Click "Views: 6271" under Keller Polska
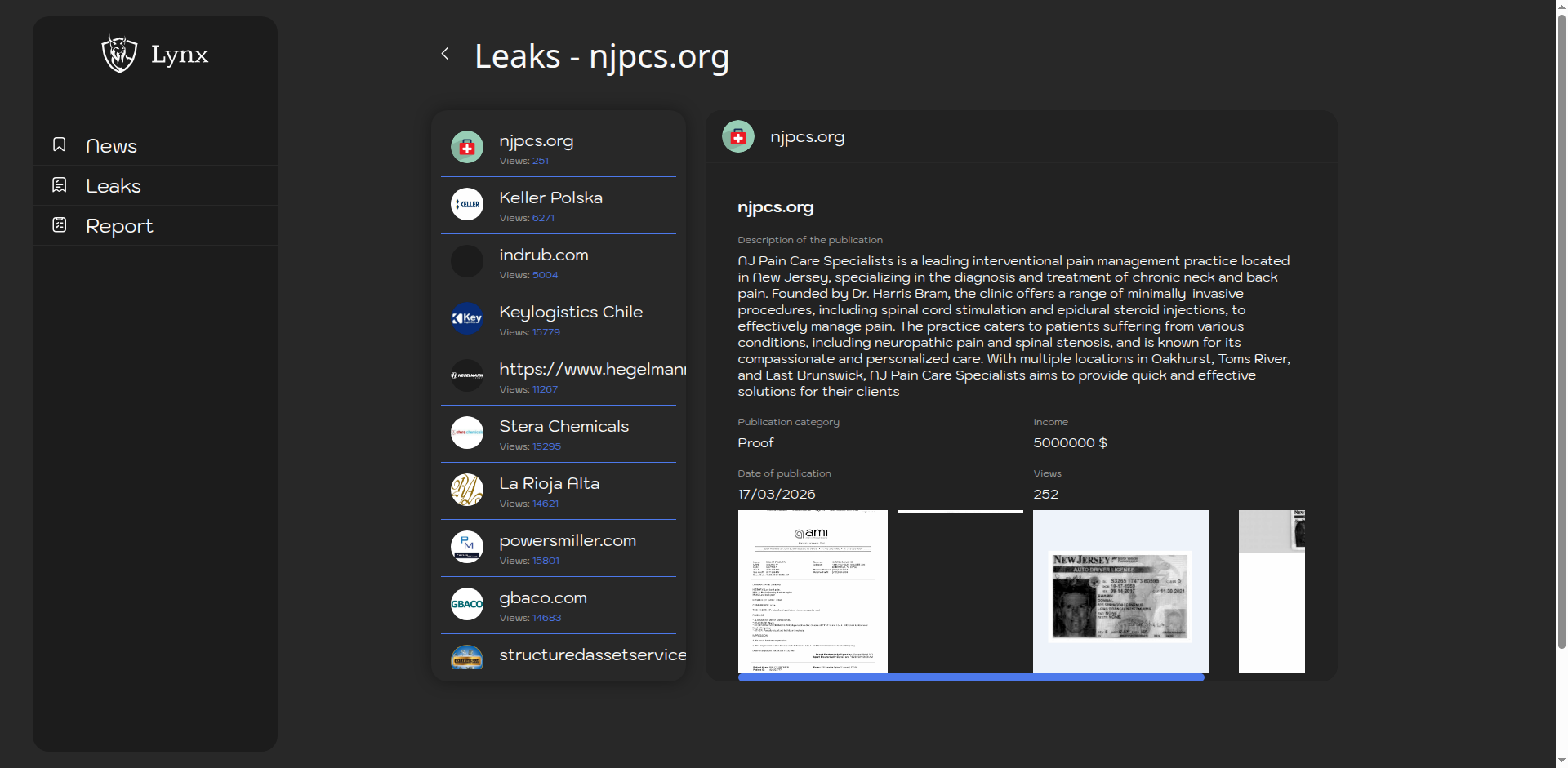 pyautogui.click(x=527, y=218)
